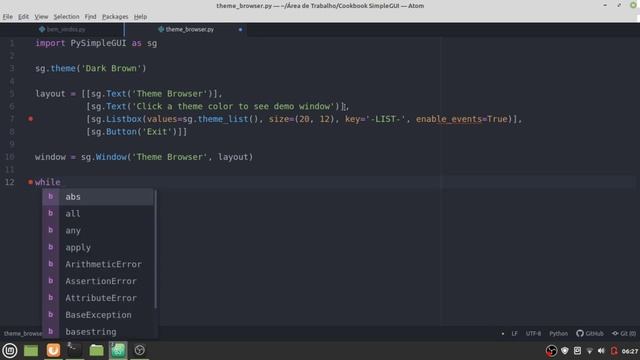Change the UTF-8 encoding in status bar

tap(533, 333)
